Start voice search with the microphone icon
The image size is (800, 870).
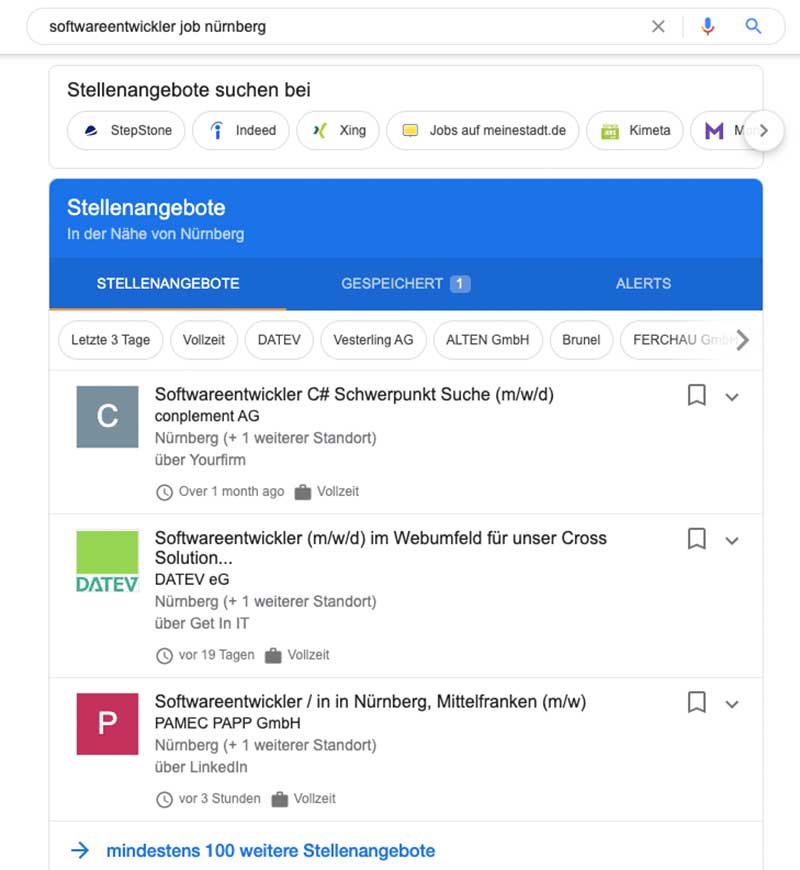pyautogui.click(x=707, y=26)
